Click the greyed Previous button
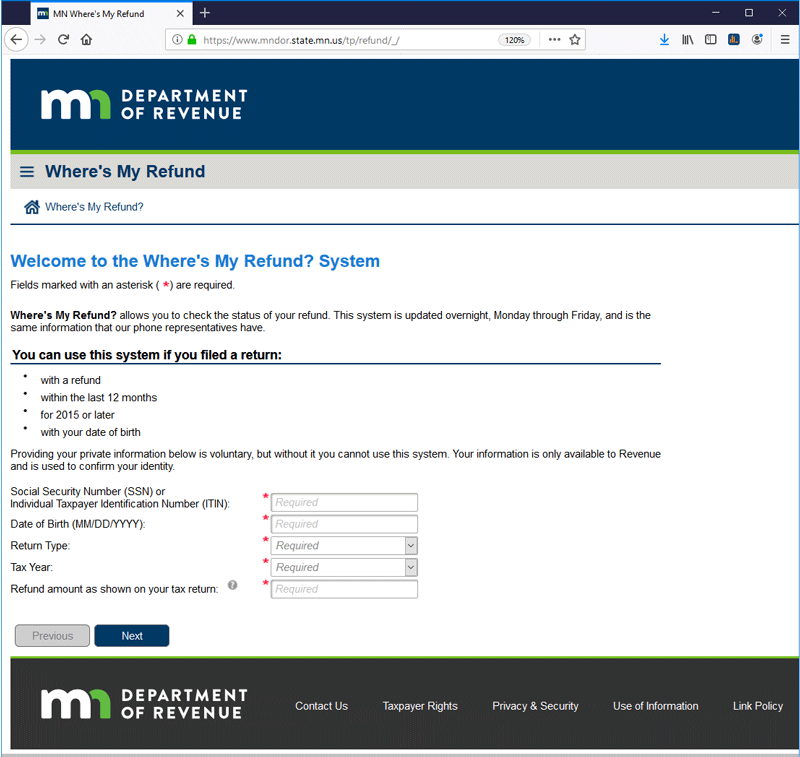 point(53,636)
